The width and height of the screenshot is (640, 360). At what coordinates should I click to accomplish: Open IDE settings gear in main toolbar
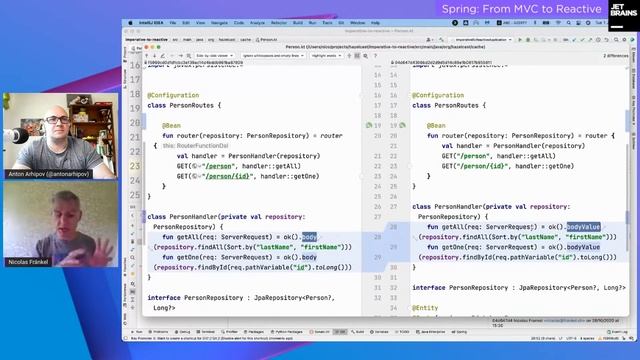point(624,40)
